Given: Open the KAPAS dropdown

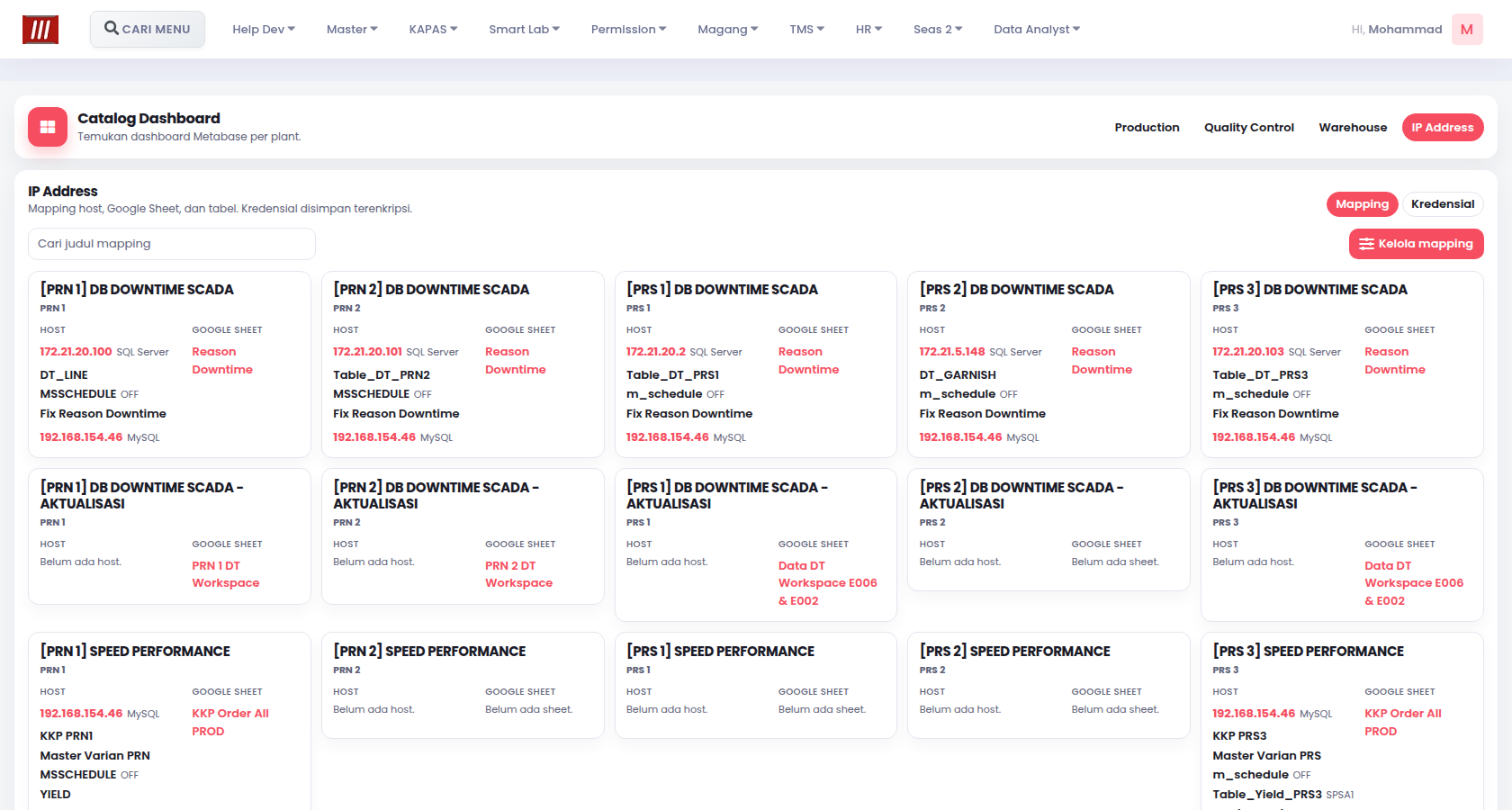Looking at the screenshot, I should (x=433, y=29).
